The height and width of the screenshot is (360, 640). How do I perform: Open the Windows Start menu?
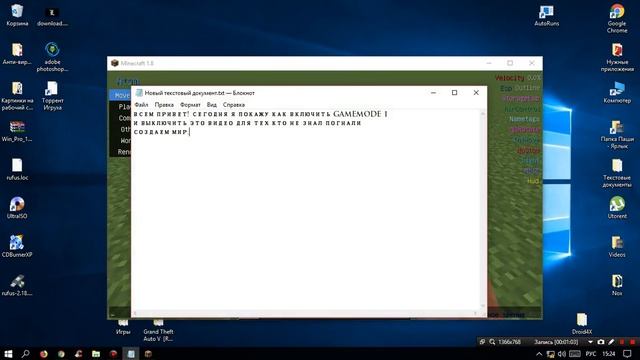pos(8,354)
